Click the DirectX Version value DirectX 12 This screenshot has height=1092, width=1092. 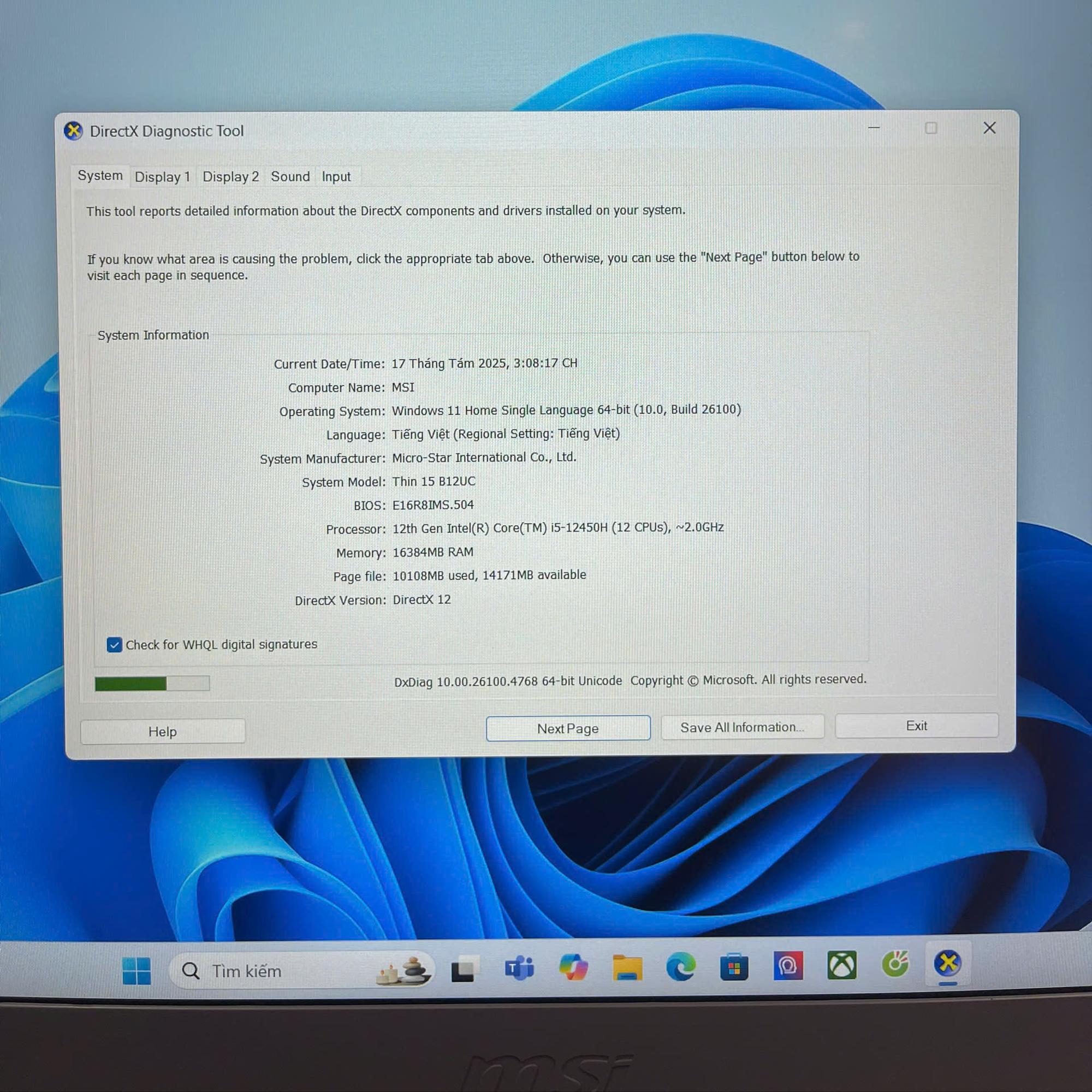[x=422, y=600]
